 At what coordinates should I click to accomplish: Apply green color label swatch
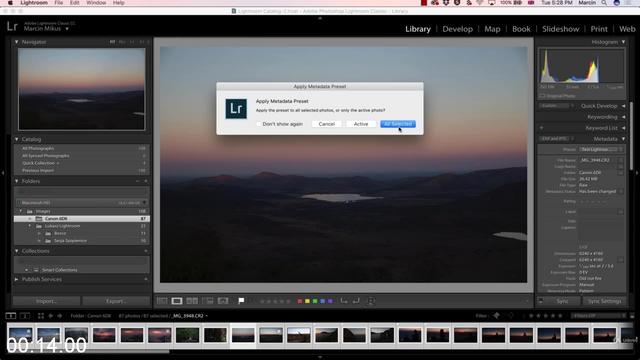click(x=315, y=301)
